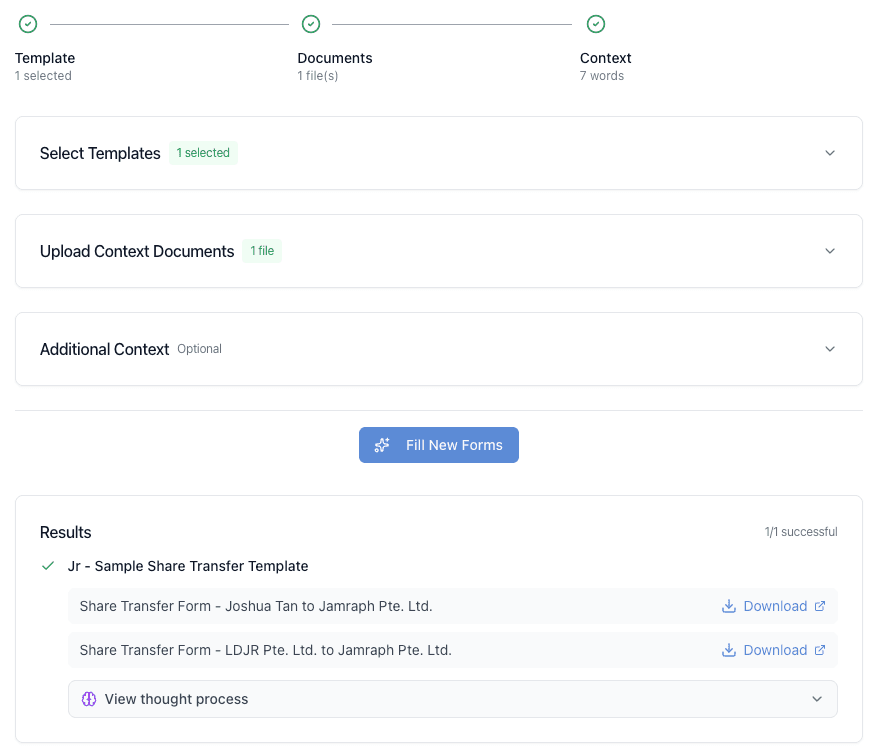Click the Documents step checkmark circle

coord(310,23)
